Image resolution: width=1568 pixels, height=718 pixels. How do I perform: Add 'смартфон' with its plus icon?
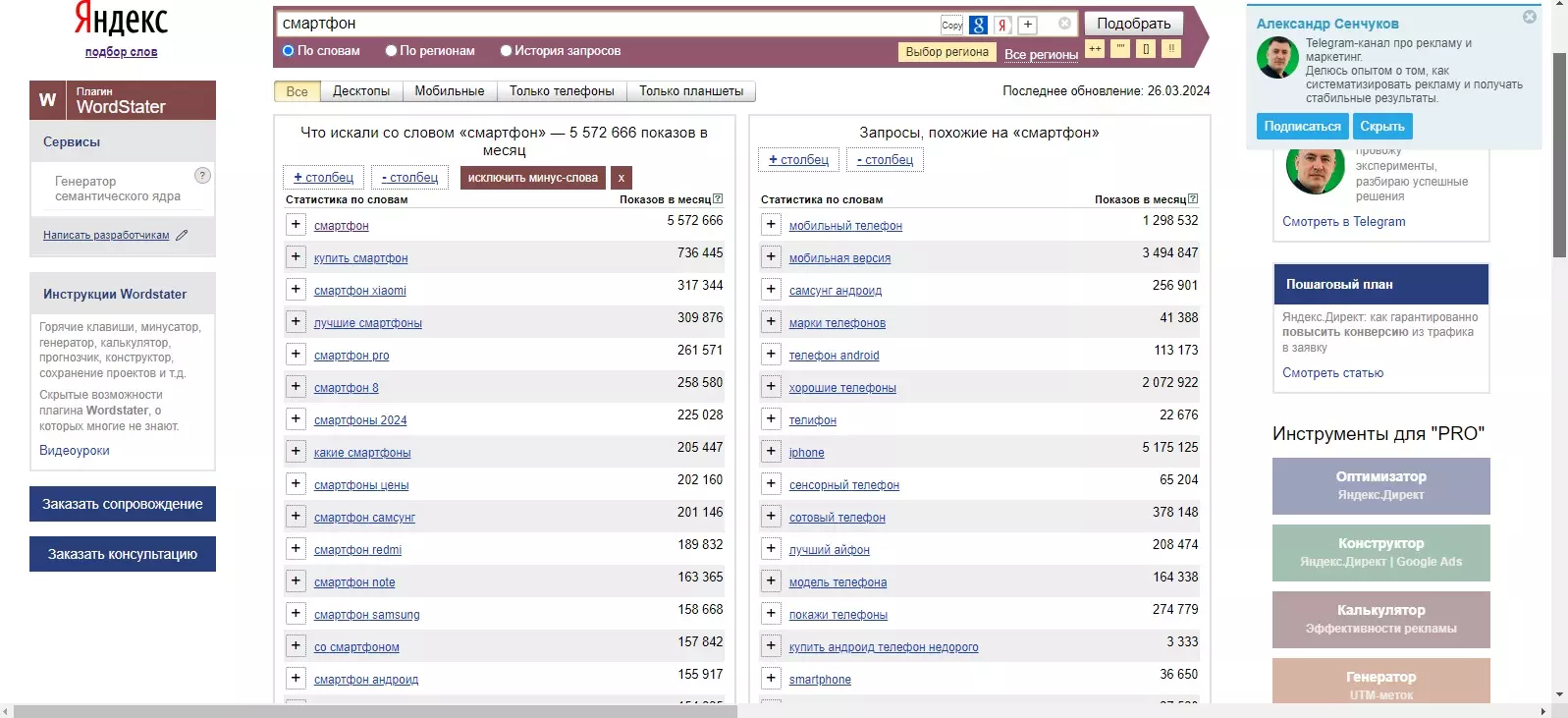click(x=296, y=225)
